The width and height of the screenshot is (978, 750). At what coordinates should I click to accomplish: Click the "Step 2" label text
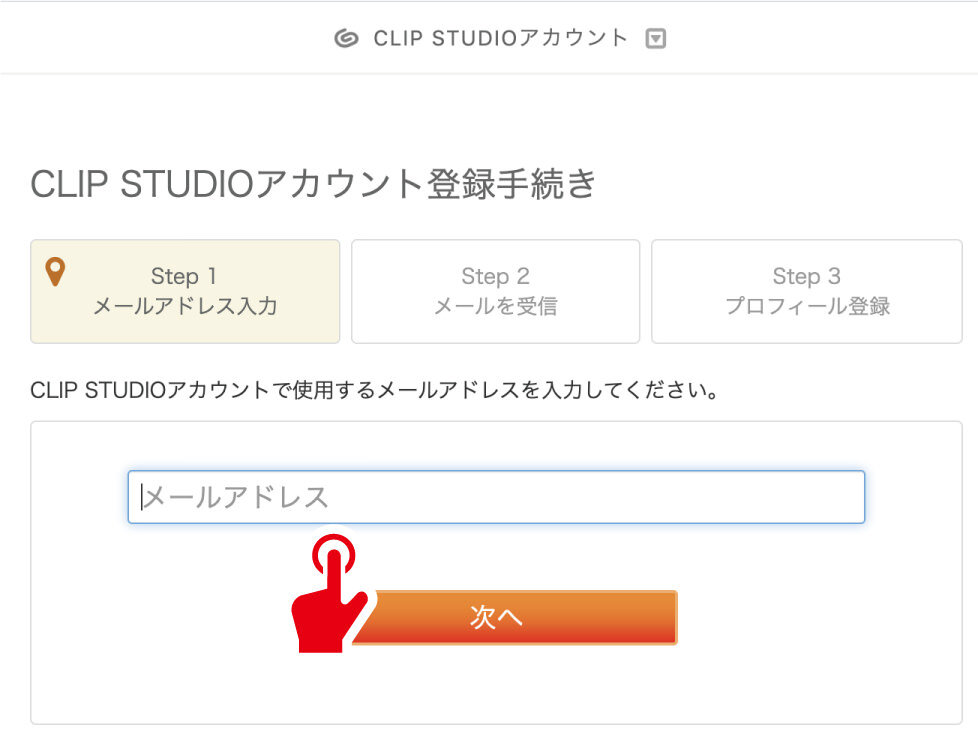point(495,276)
